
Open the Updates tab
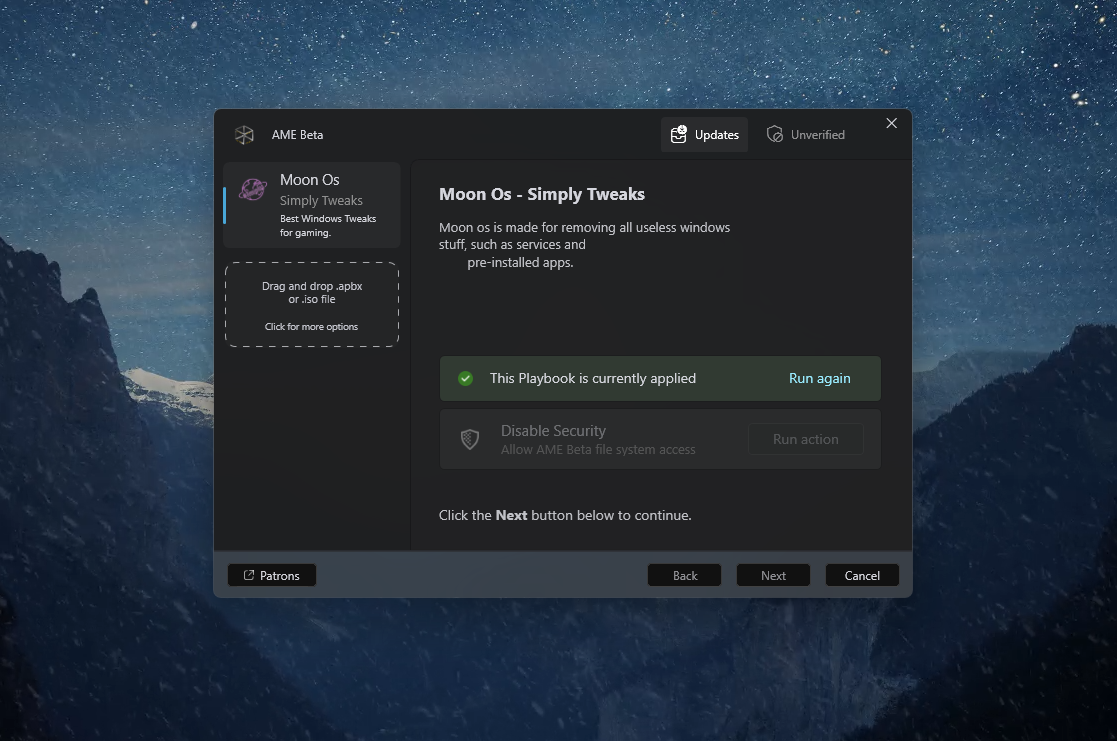(x=705, y=135)
